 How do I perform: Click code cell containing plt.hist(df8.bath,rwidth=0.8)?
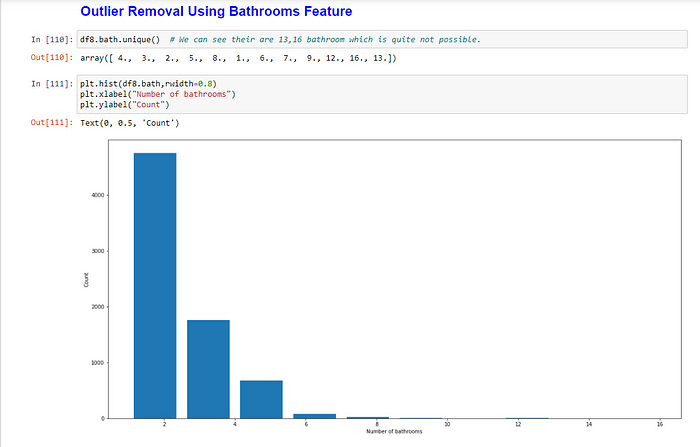(382, 94)
